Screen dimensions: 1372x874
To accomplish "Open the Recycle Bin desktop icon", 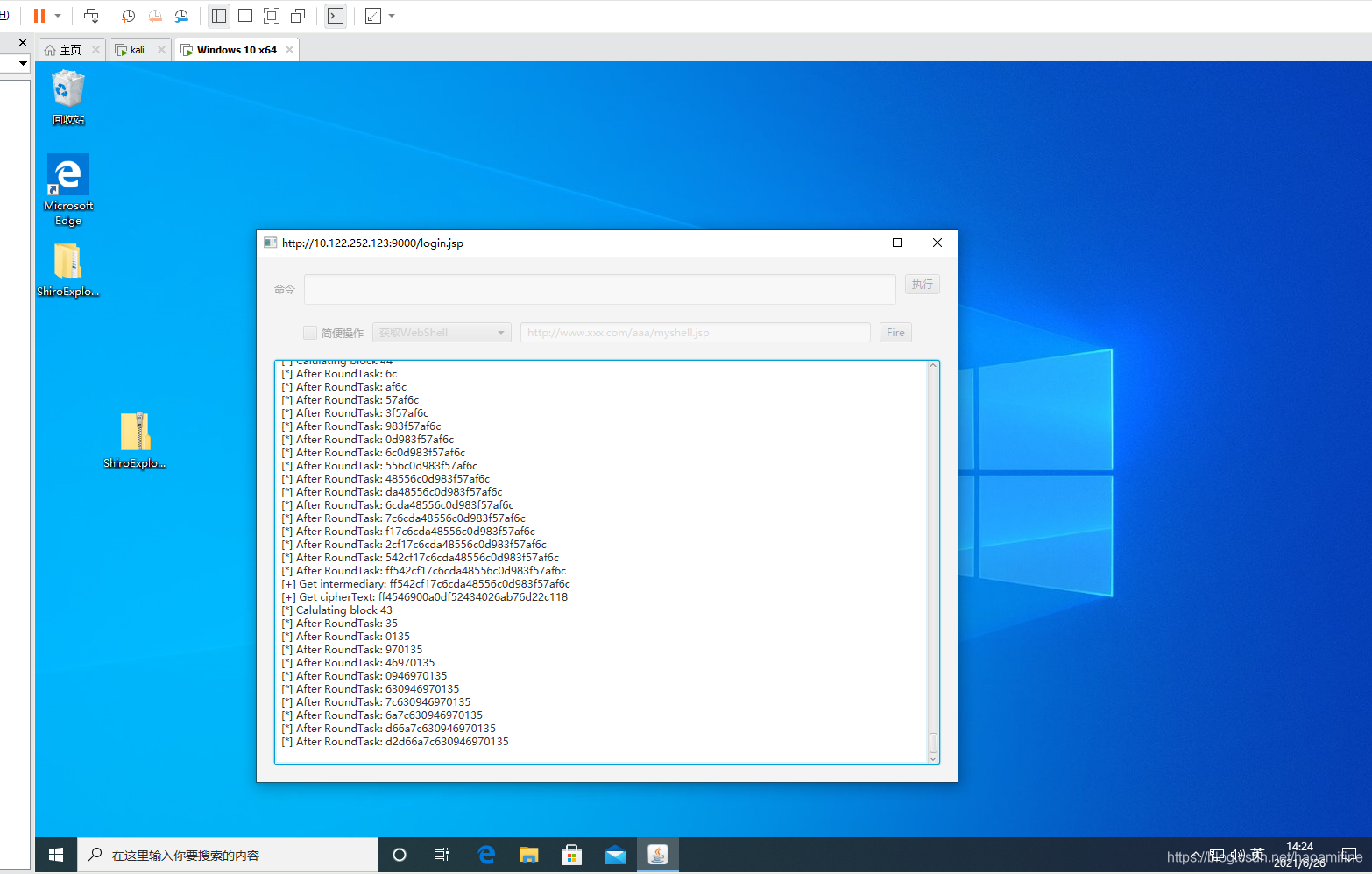I will (68, 97).
